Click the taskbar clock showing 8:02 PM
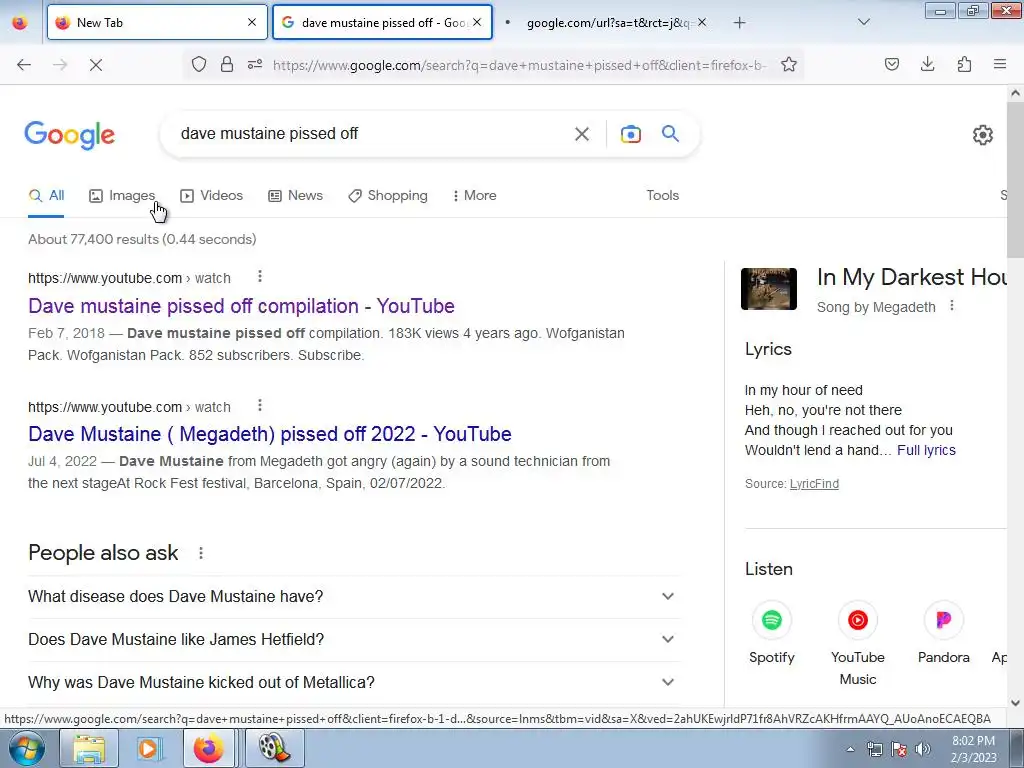The width and height of the screenshot is (1024, 768). pyautogui.click(x=973, y=749)
